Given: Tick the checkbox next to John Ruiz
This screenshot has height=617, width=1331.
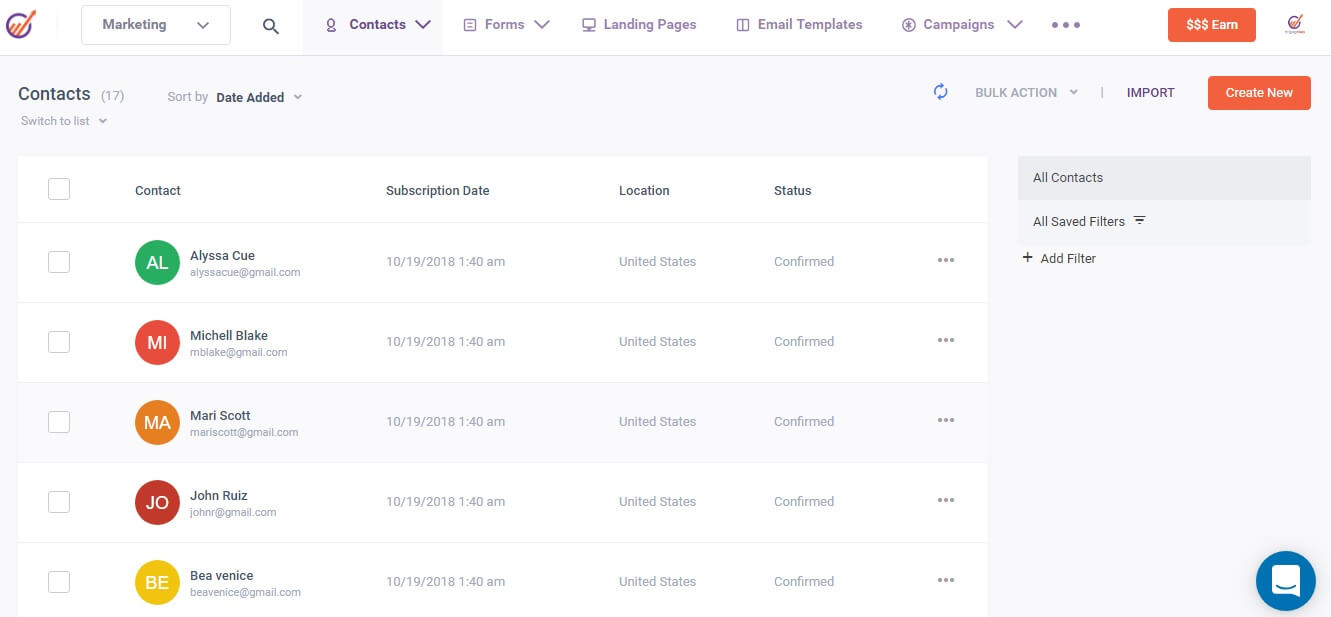Looking at the screenshot, I should pyautogui.click(x=59, y=501).
